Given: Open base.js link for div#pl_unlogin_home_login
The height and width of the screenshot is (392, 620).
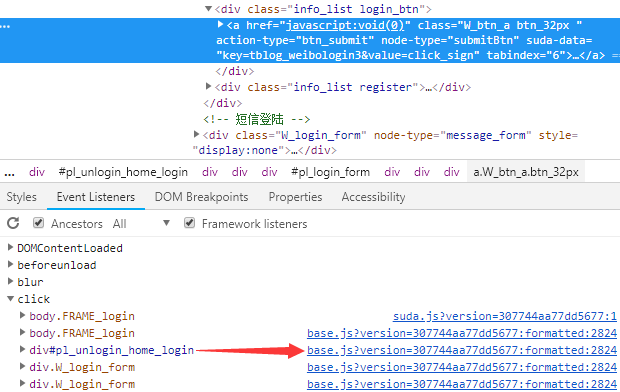Looking at the screenshot, I should coord(462,350).
